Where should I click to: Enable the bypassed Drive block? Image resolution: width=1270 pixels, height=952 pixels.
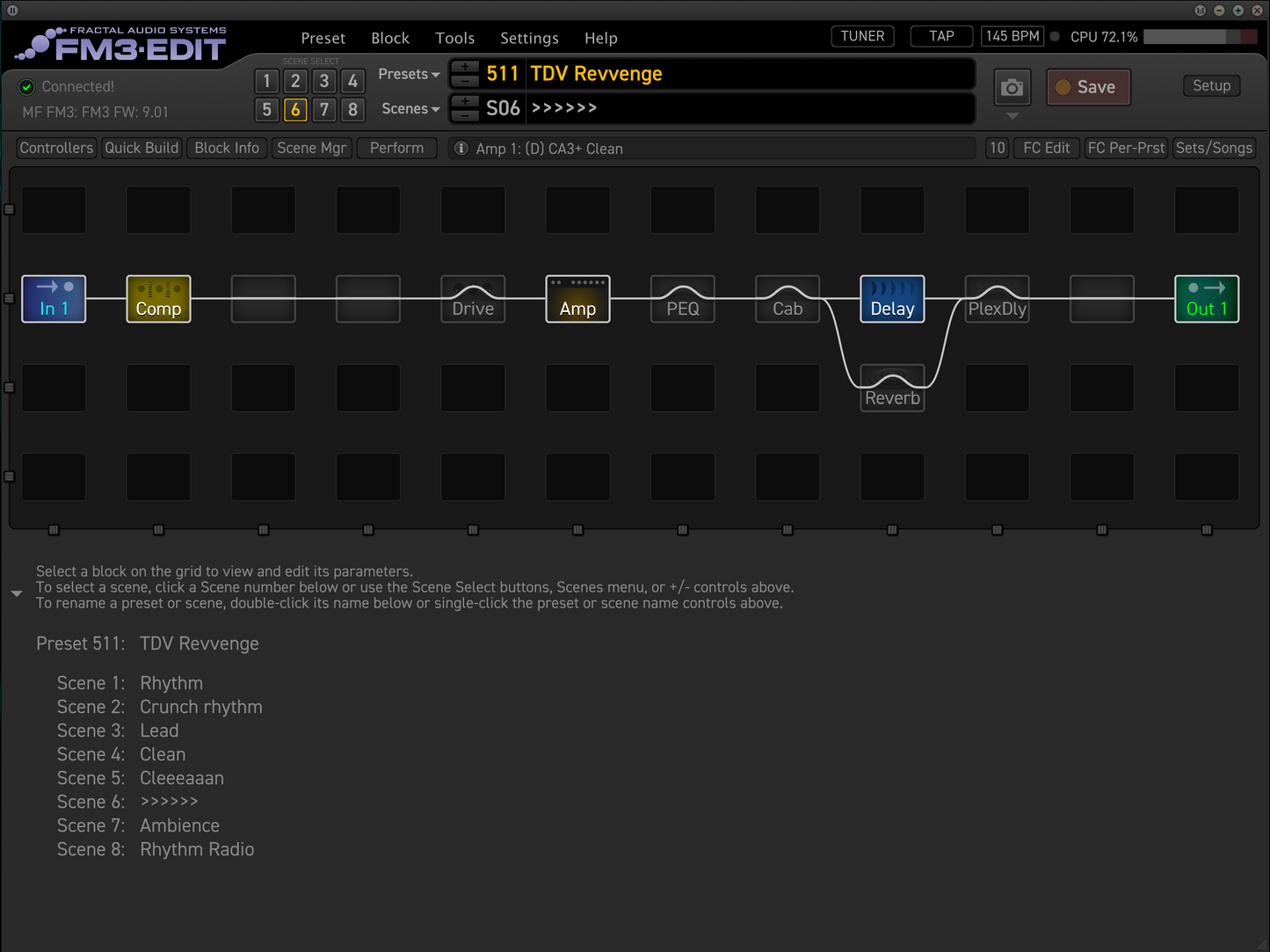pyautogui.click(x=473, y=299)
